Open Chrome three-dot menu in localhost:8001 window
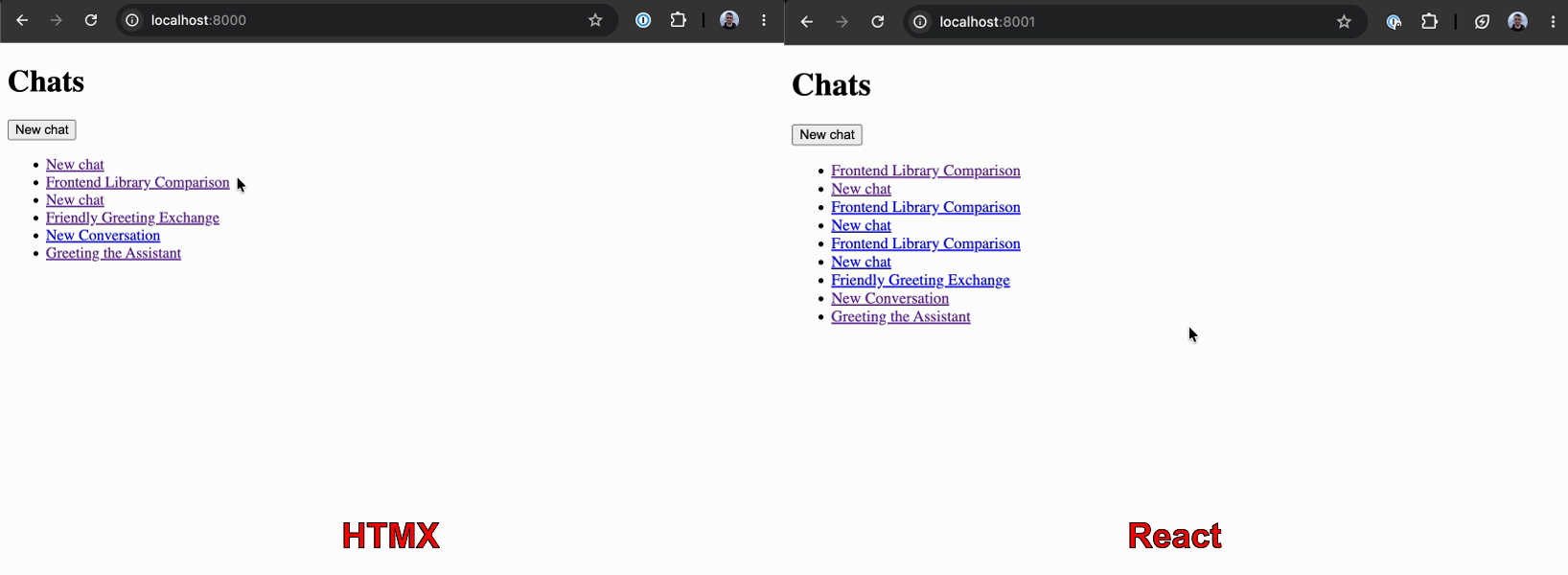This screenshot has width=1568, height=575. coord(1553,22)
